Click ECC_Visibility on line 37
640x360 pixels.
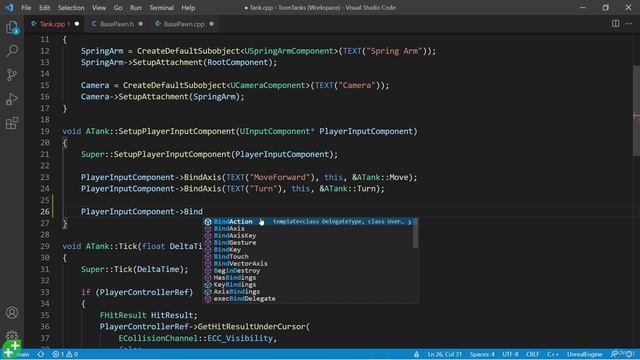coord(240,338)
